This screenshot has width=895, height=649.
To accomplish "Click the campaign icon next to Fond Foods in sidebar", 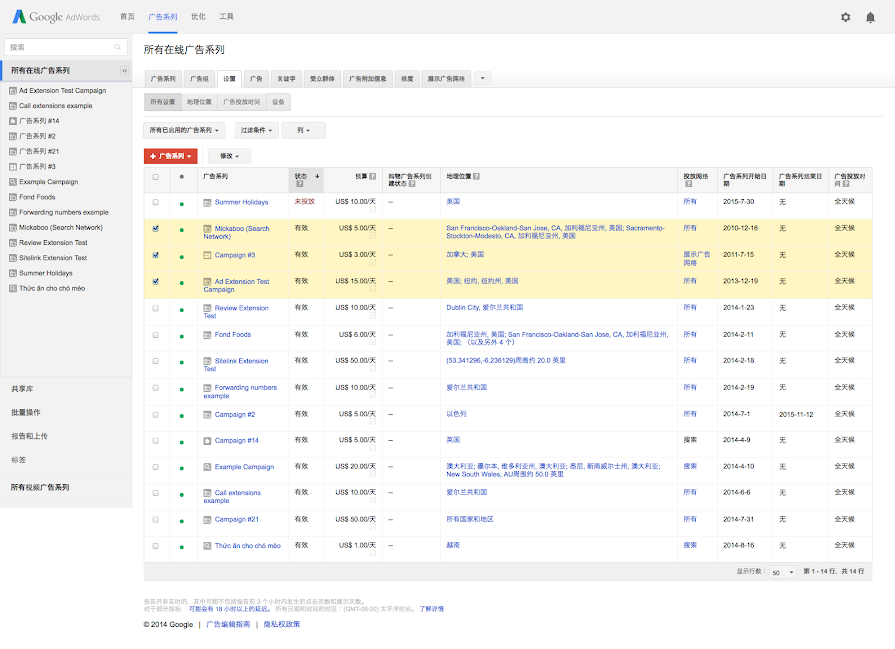I will pos(13,197).
